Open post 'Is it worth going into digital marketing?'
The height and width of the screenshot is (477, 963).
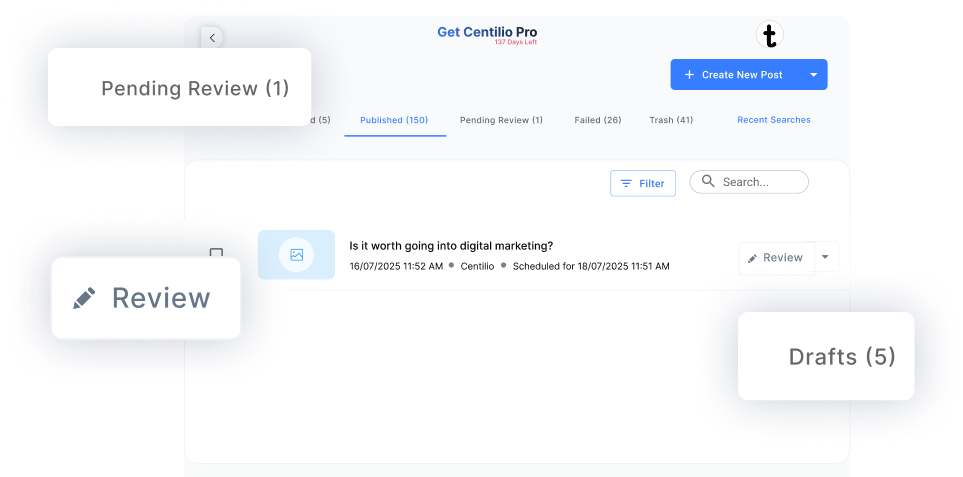tap(451, 246)
